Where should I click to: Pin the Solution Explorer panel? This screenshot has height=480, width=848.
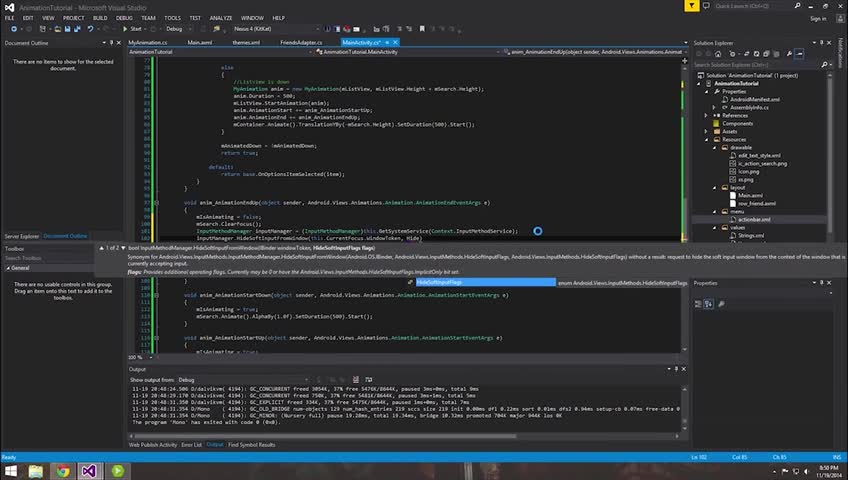[822, 43]
